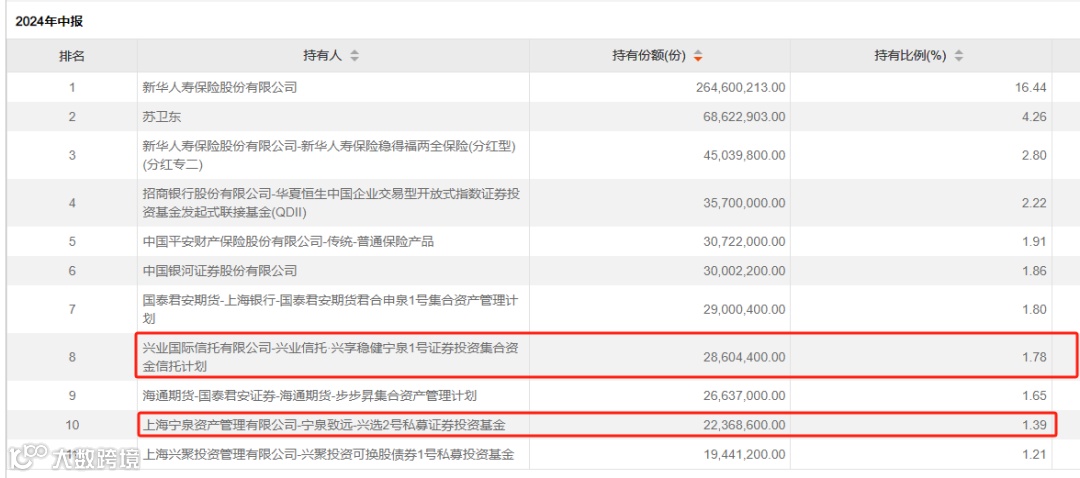1080x478 pixels.
Task: Select holder 中国平安财产保险股份有限公司-传统-普通保险产品
Action: pos(288,241)
